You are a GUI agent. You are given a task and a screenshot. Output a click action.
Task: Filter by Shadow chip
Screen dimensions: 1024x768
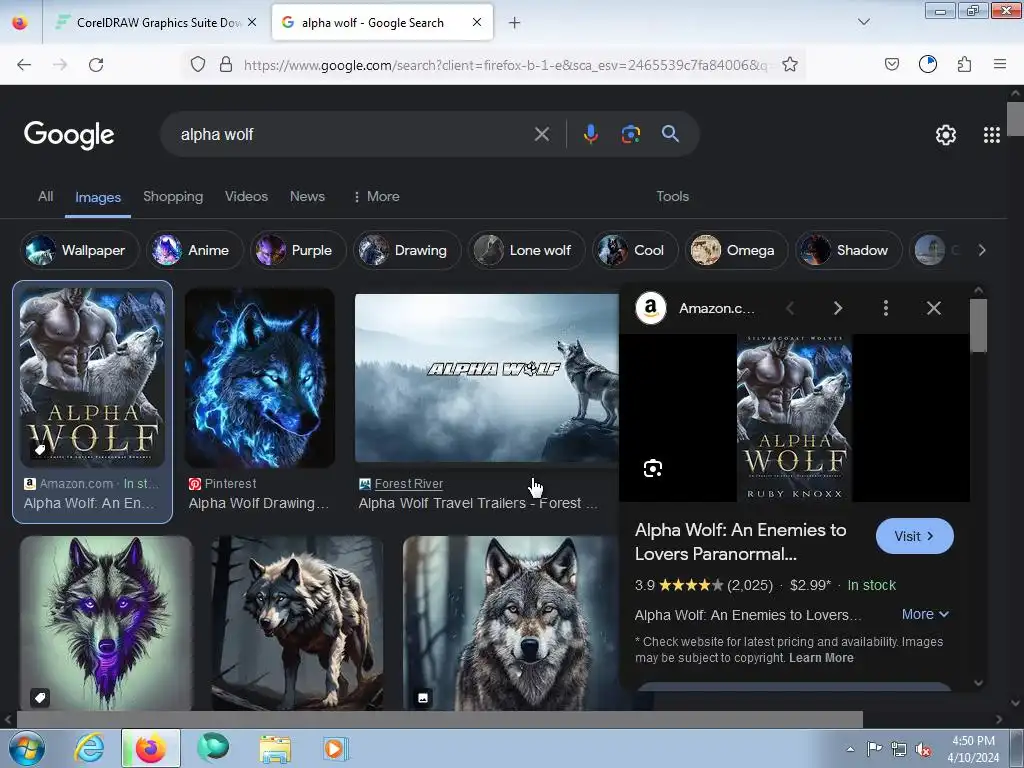pyautogui.click(x=848, y=250)
